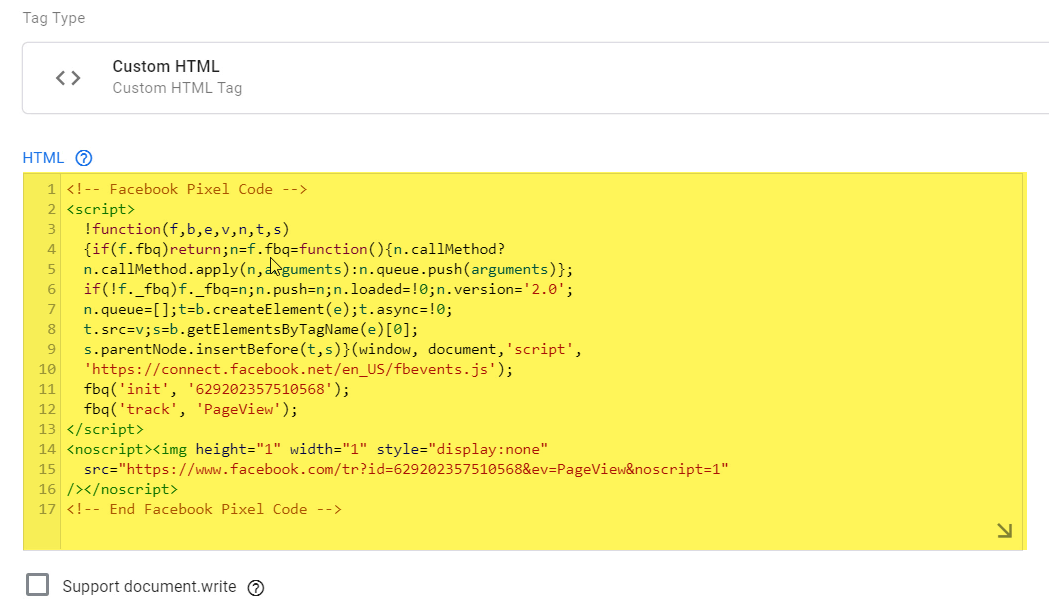The image size is (1049, 604).
Task: Open help icon beside Support document.write
Action: (256, 587)
